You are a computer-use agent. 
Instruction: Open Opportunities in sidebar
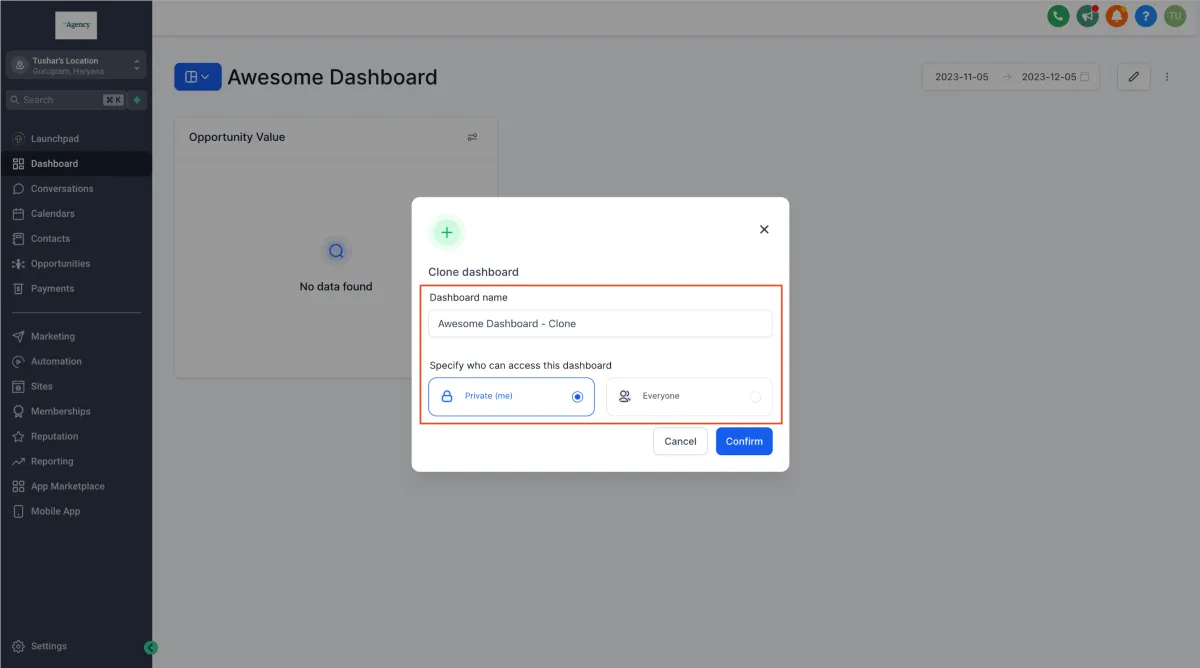pos(76,264)
